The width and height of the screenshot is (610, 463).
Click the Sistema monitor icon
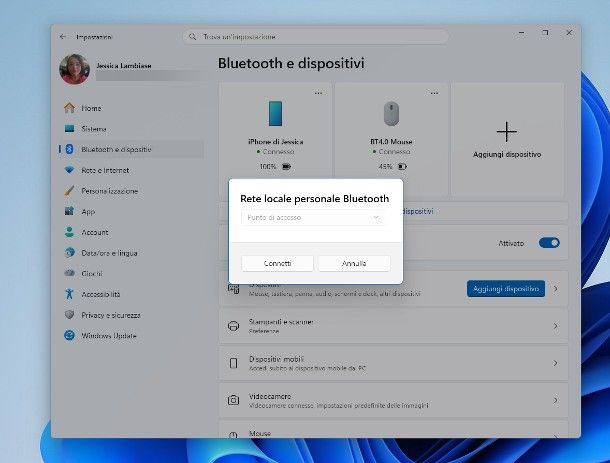pyautogui.click(x=70, y=128)
